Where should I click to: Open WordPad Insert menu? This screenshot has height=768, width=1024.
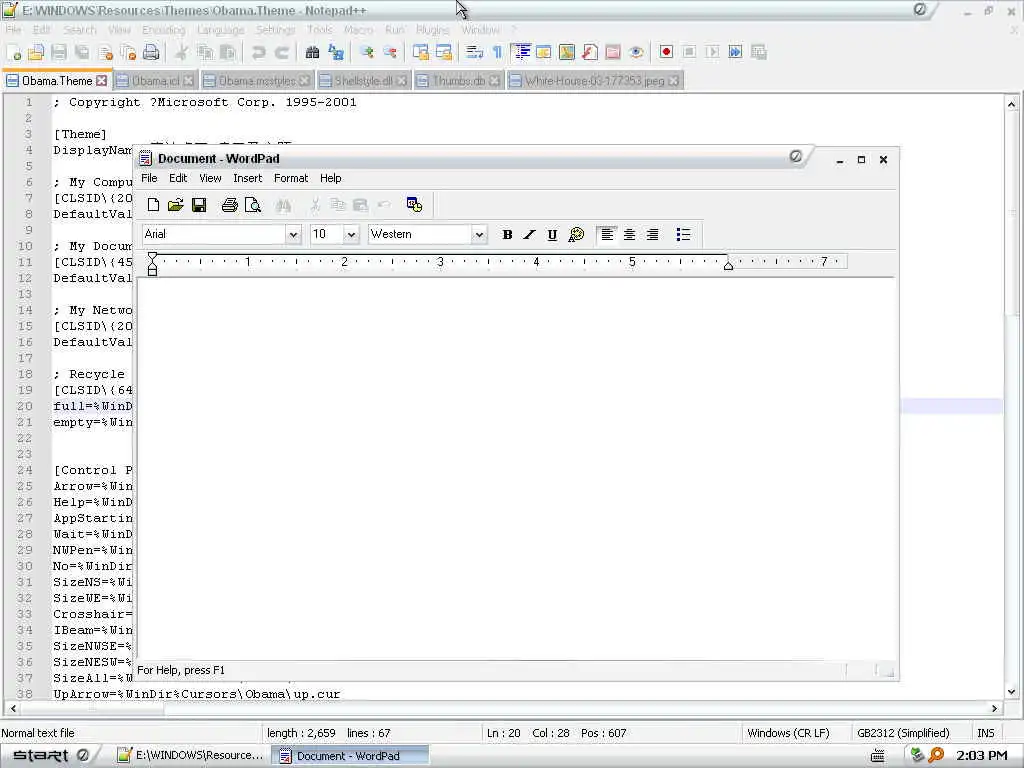(x=248, y=178)
